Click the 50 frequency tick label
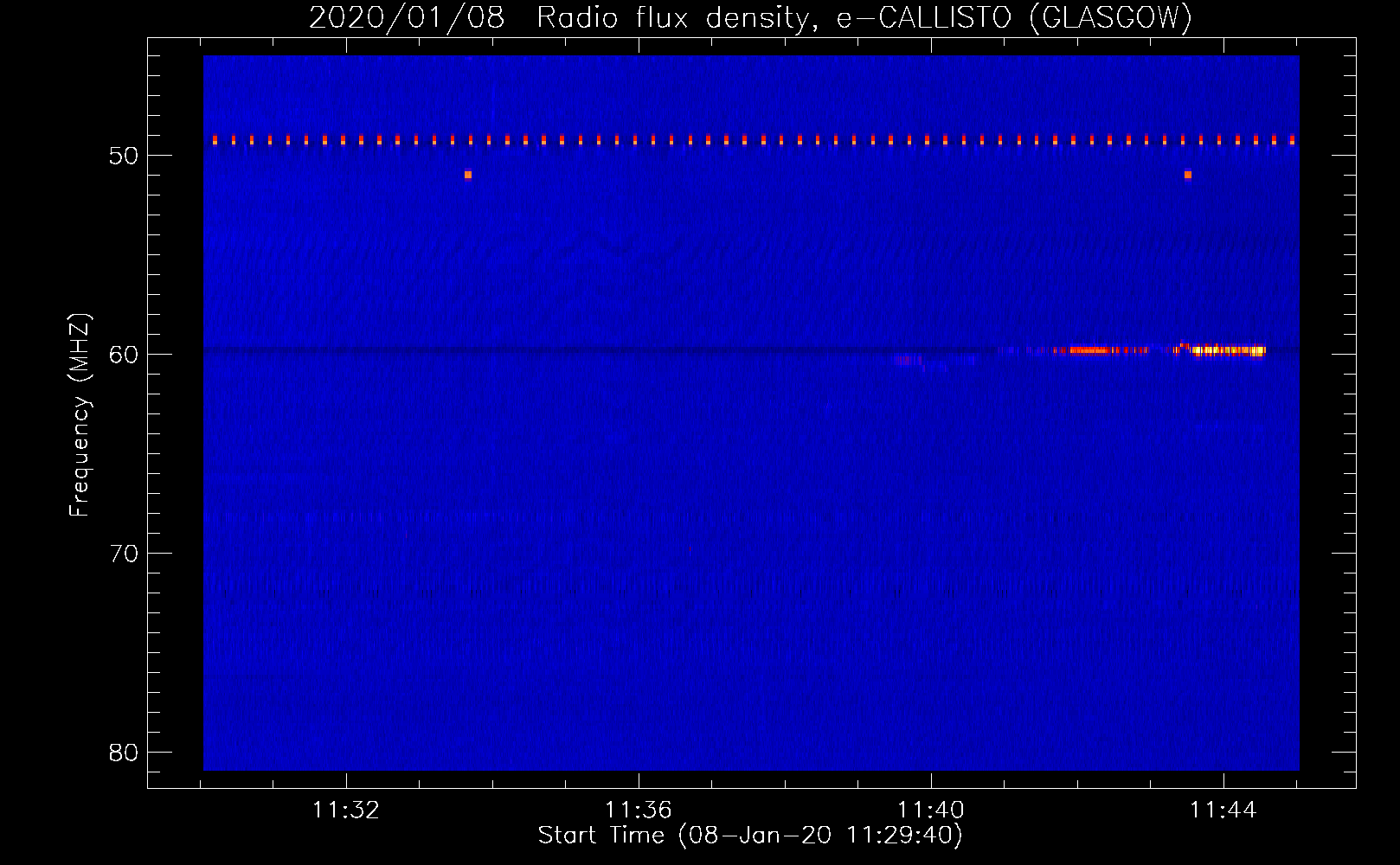Screen dimensions: 1400x865 click(124, 156)
